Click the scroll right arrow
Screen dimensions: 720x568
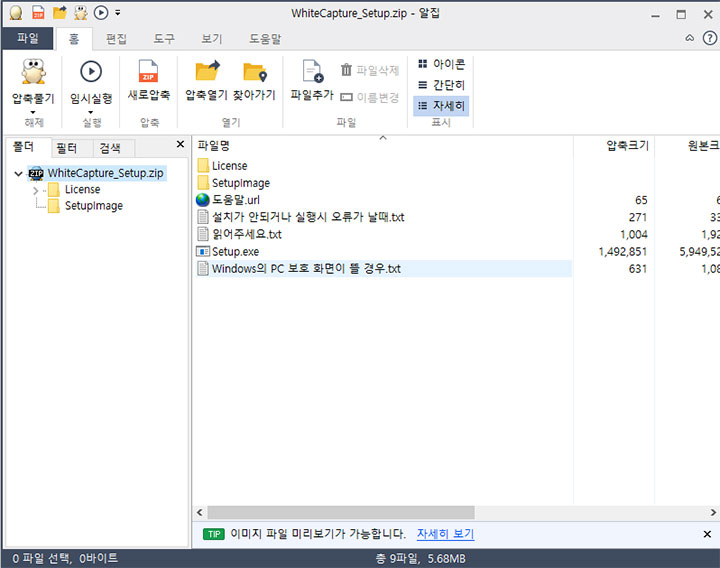click(x=713, y=512)
